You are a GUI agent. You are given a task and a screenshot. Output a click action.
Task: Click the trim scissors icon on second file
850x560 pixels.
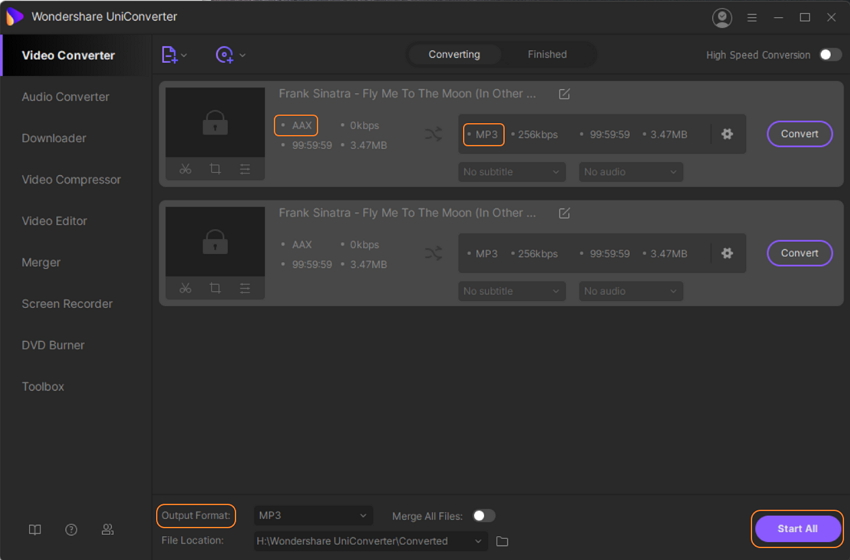click(x=185, y=288)
